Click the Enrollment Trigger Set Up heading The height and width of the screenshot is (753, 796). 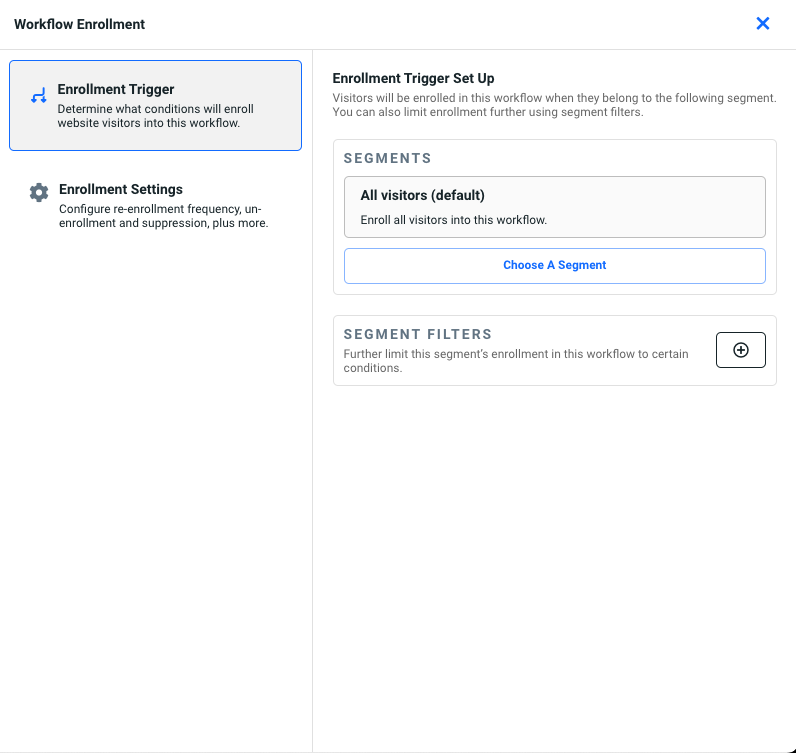tap(413, 78)
